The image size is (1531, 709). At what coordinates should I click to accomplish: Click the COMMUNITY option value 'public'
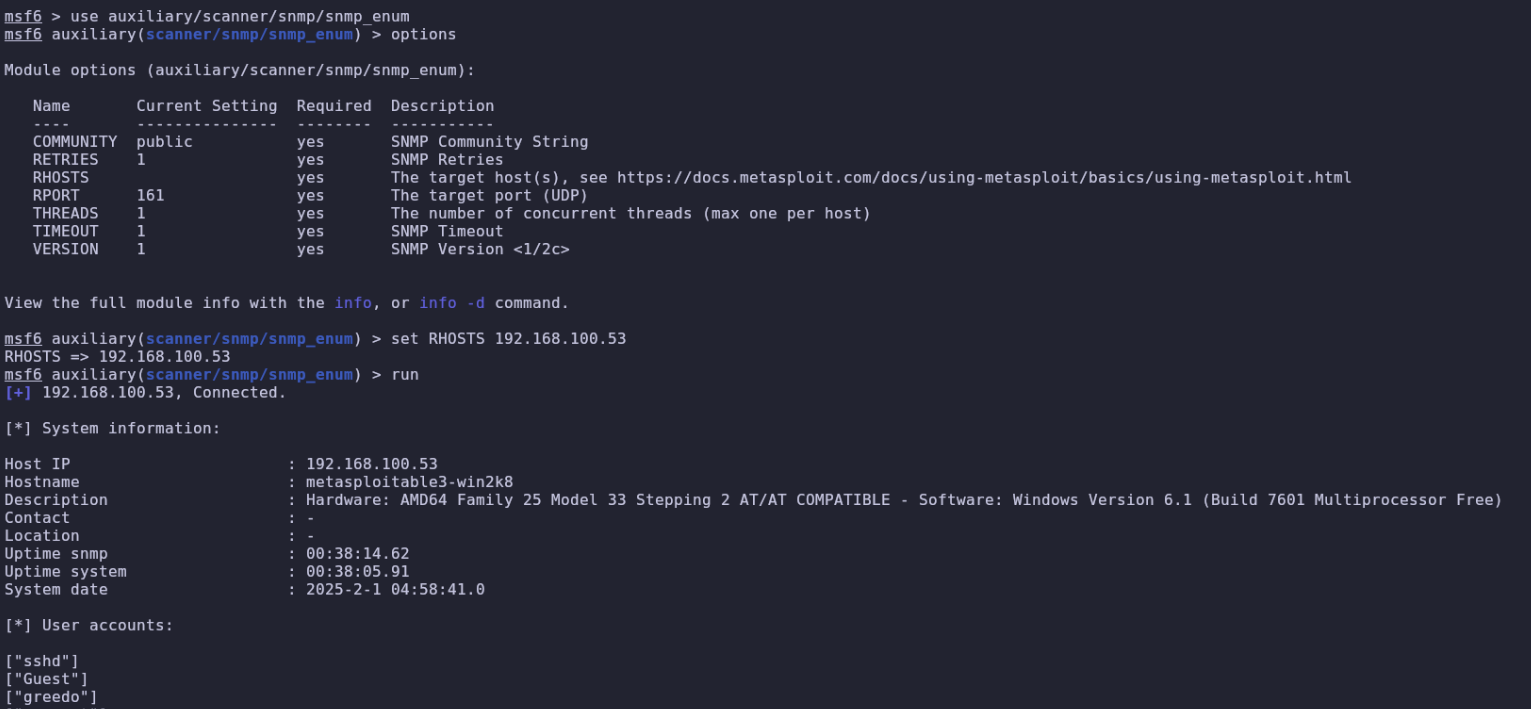pyautogui.click(x=165, y=142)
